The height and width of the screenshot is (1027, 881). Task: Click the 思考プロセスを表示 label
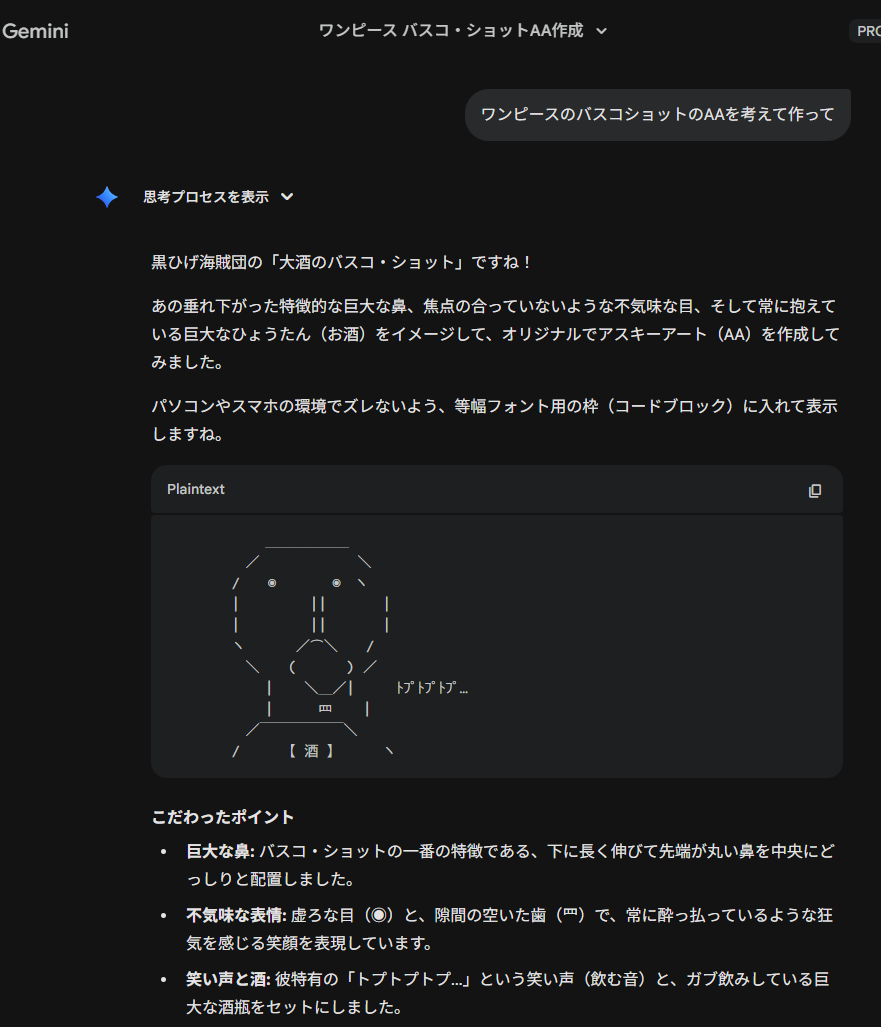coord(206,197)
